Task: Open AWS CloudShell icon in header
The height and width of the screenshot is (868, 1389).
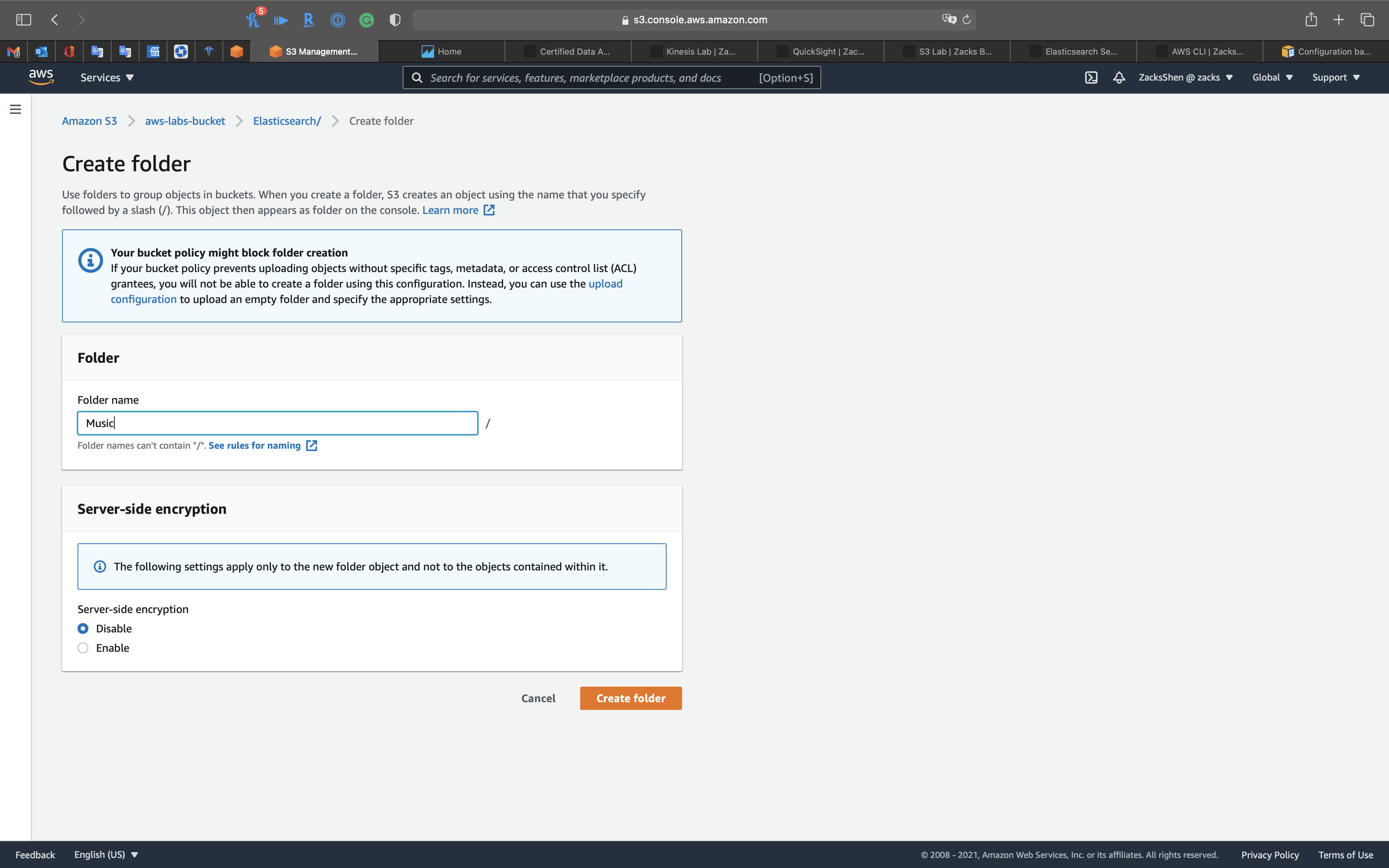Action: [1091, 77]
